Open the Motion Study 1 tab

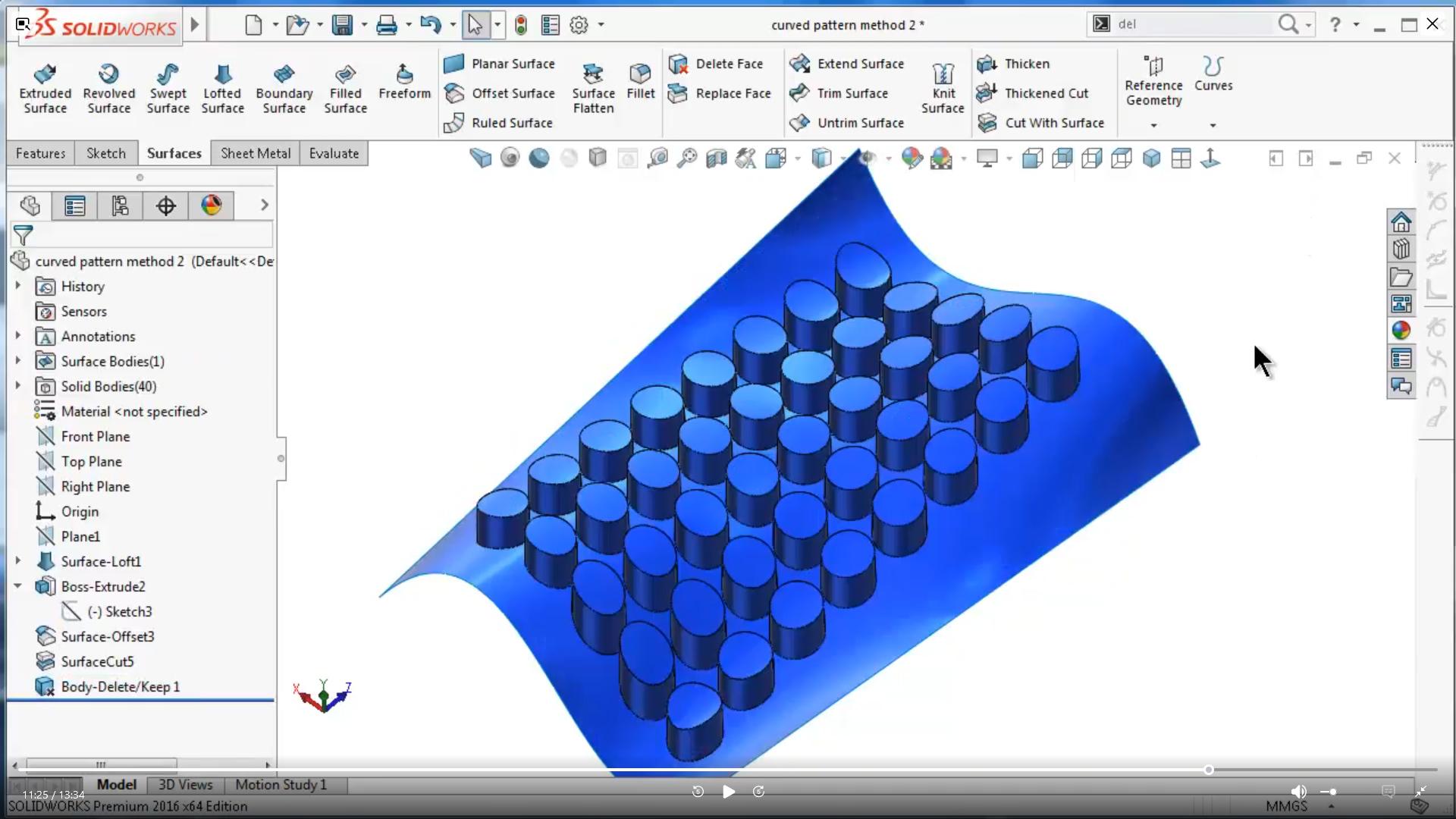(280, 785)
